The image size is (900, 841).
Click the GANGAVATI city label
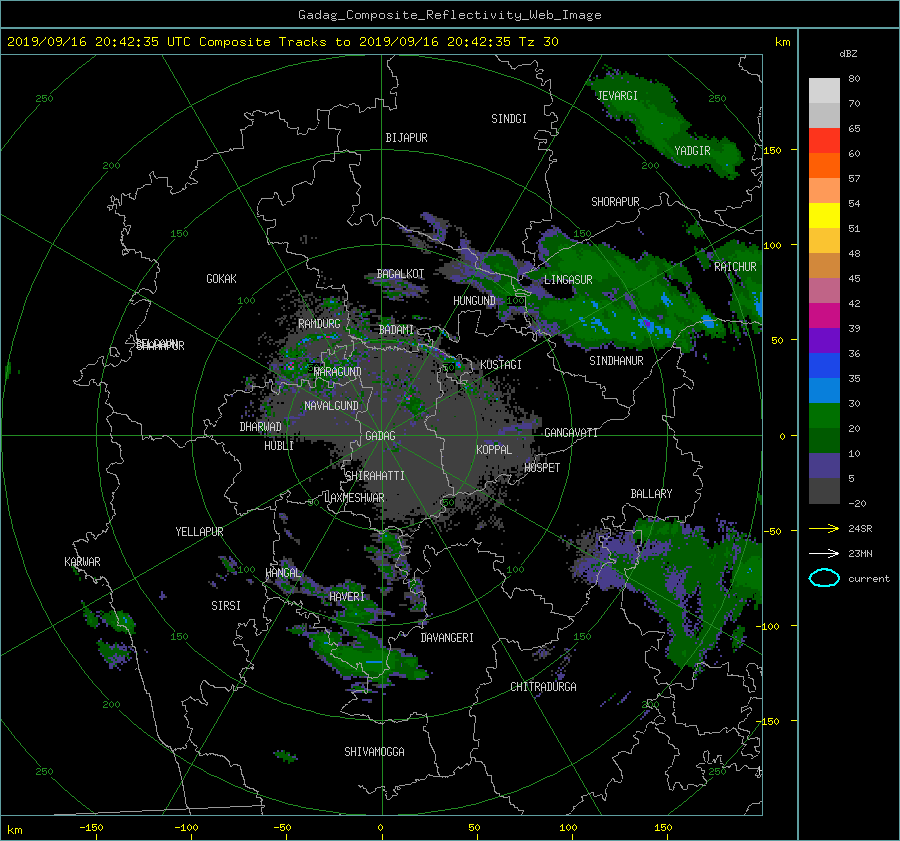click(x=571, y=433)
